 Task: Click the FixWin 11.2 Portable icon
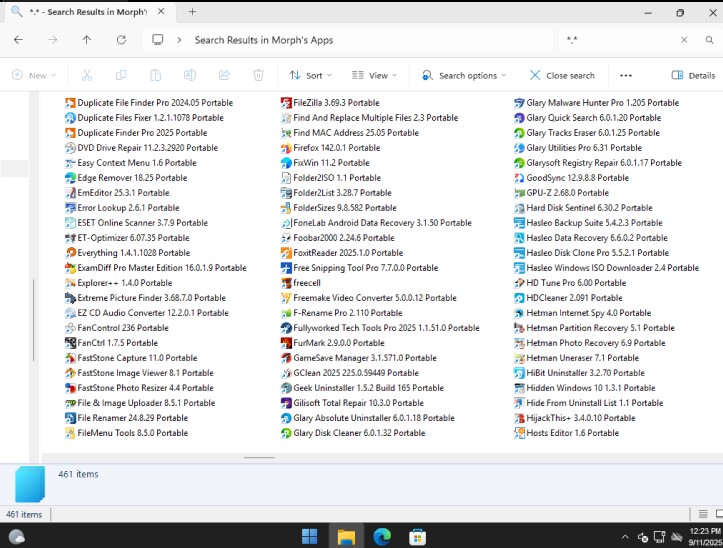(x=286, y=163)
